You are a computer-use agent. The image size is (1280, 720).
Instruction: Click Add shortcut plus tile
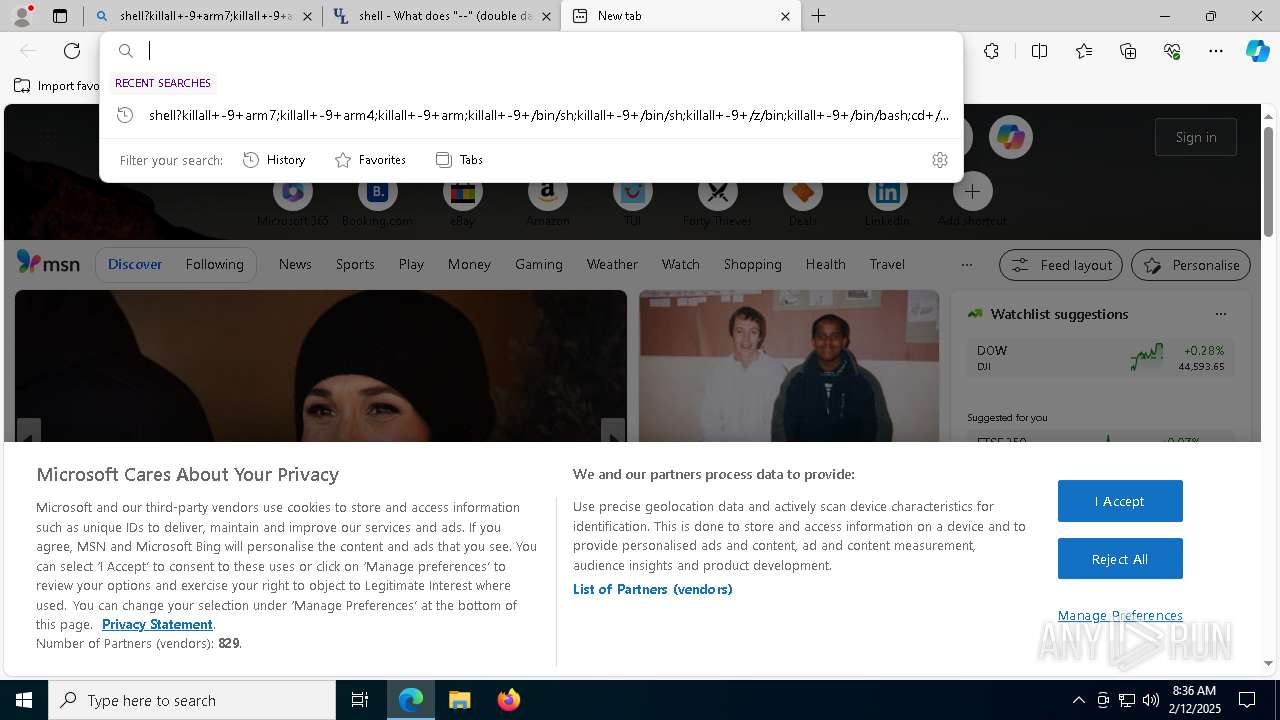pos(972,191)
